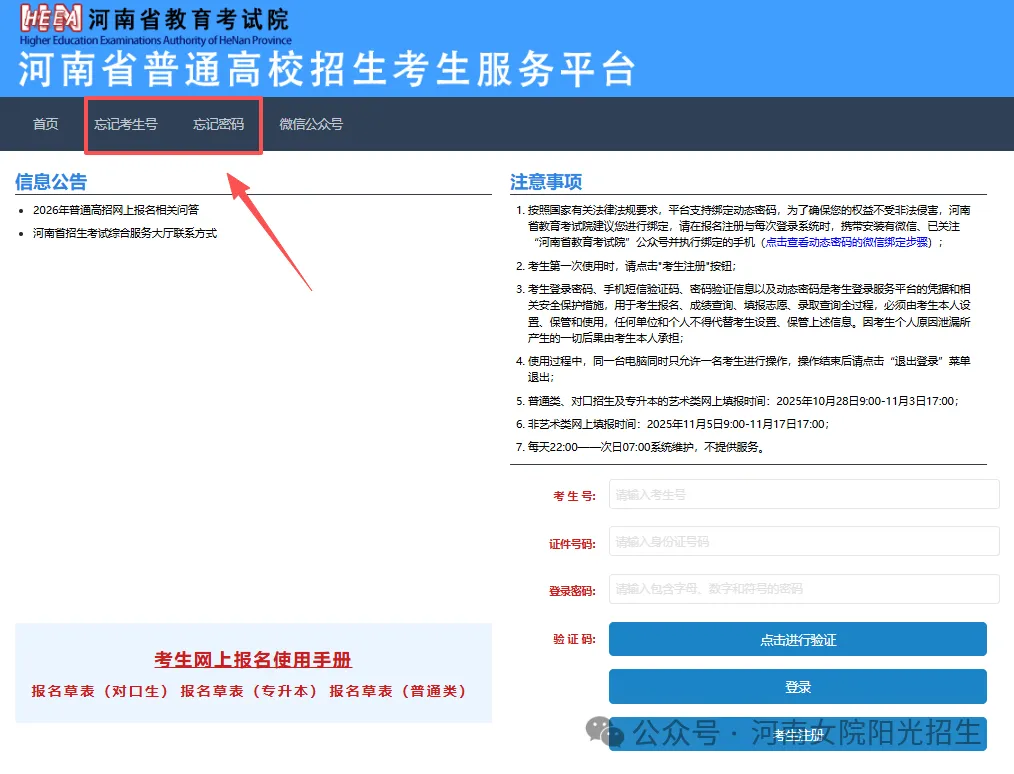Open the 忘记密码 menu item
Screen dimensions: 1014x774
(218, 125)
